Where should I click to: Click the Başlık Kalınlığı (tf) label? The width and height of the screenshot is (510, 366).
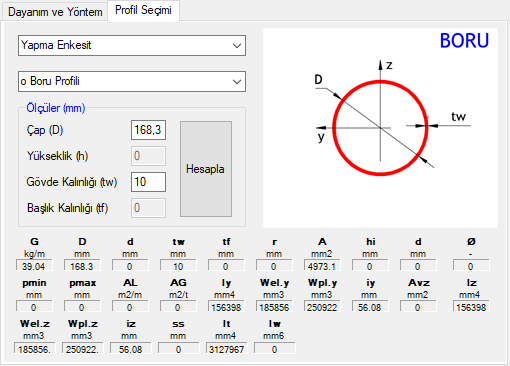click(x=67, y=208)
